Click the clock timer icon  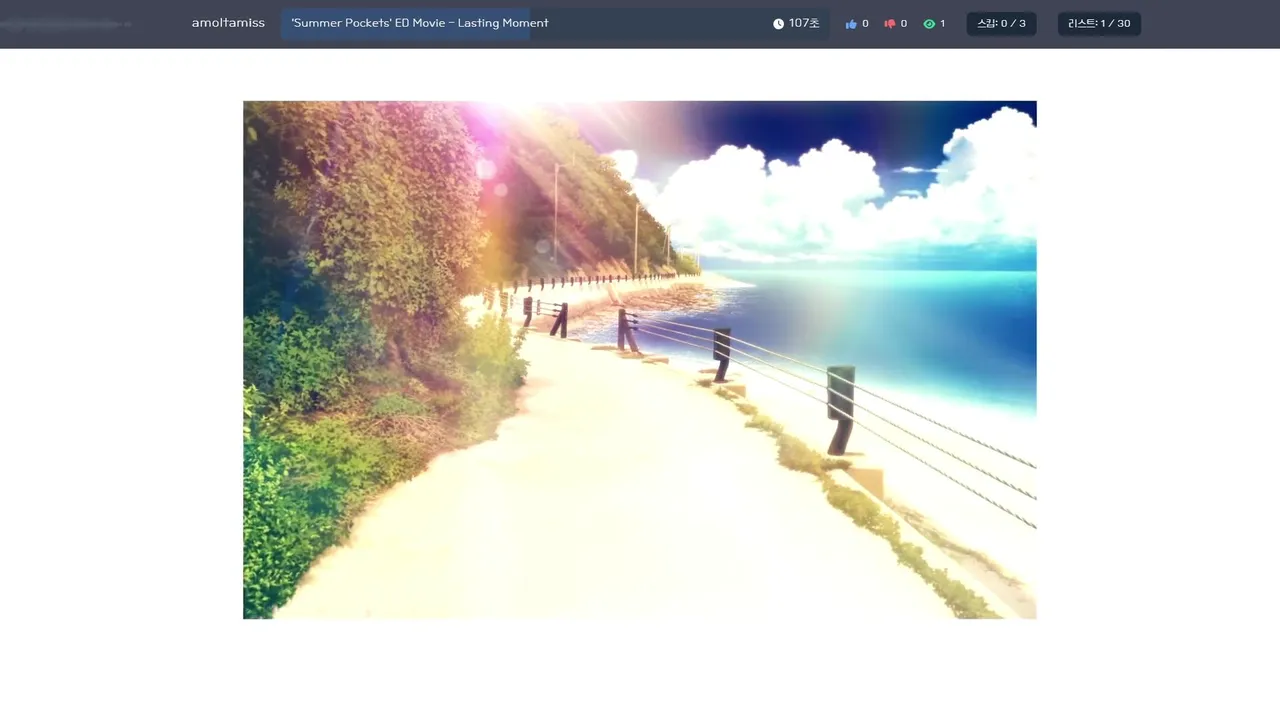click(x=778, y=24)
